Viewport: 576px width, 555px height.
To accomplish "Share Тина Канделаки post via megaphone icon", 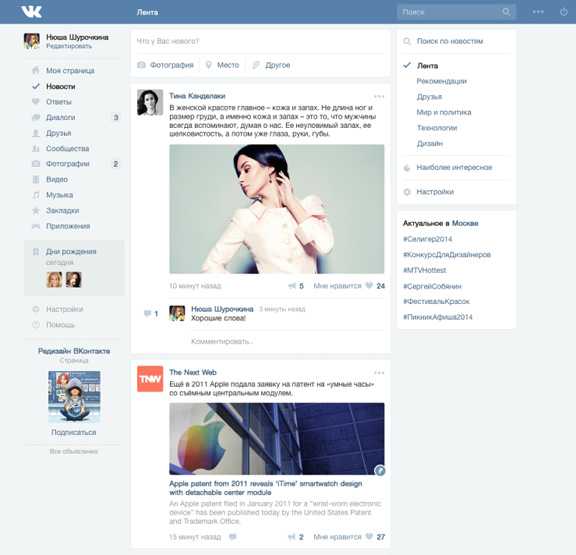I will [292, 286].
